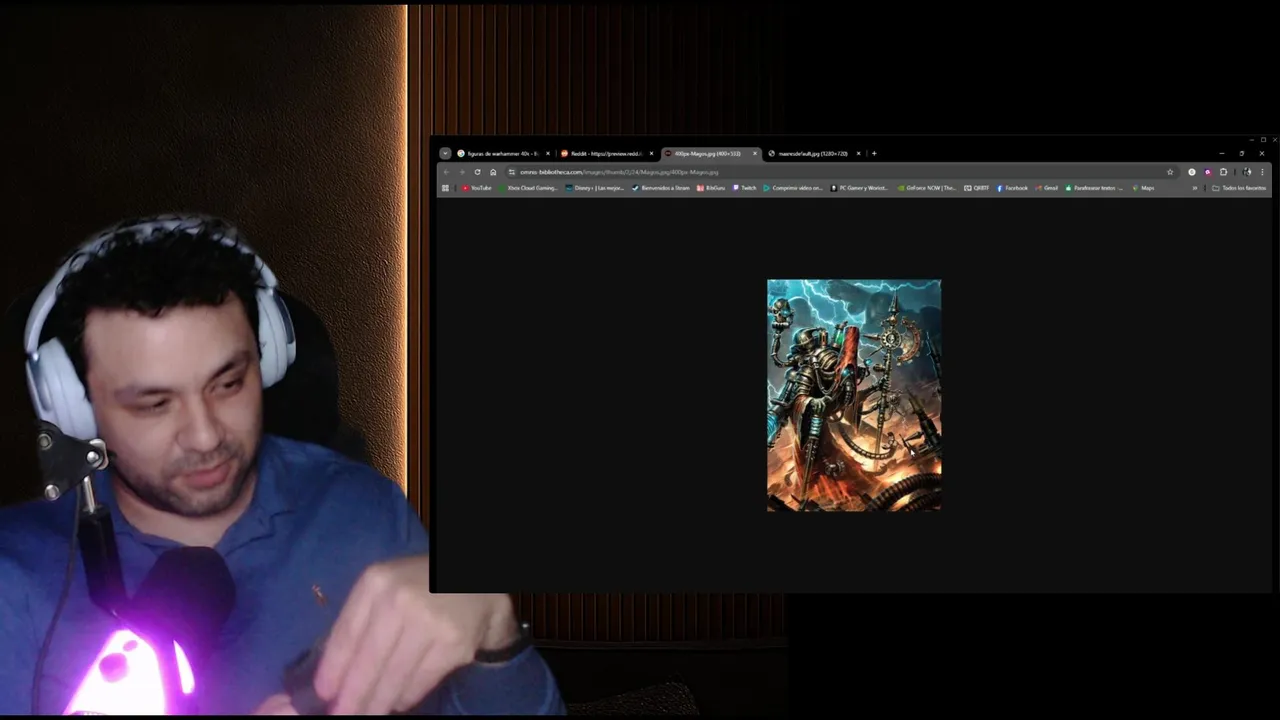Viewport: 1280px width, 720px height.
Task: Reload the current page
Action: point(477,172)
